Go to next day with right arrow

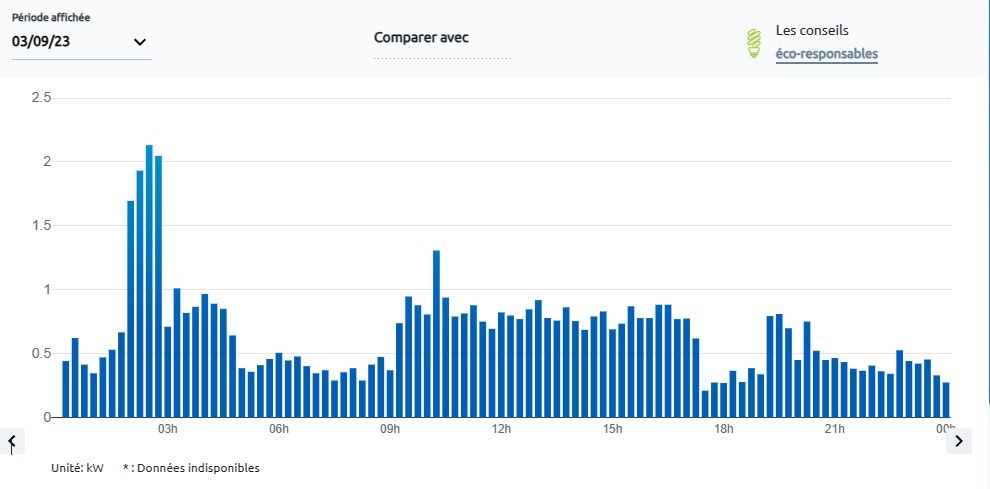[959, 441]
